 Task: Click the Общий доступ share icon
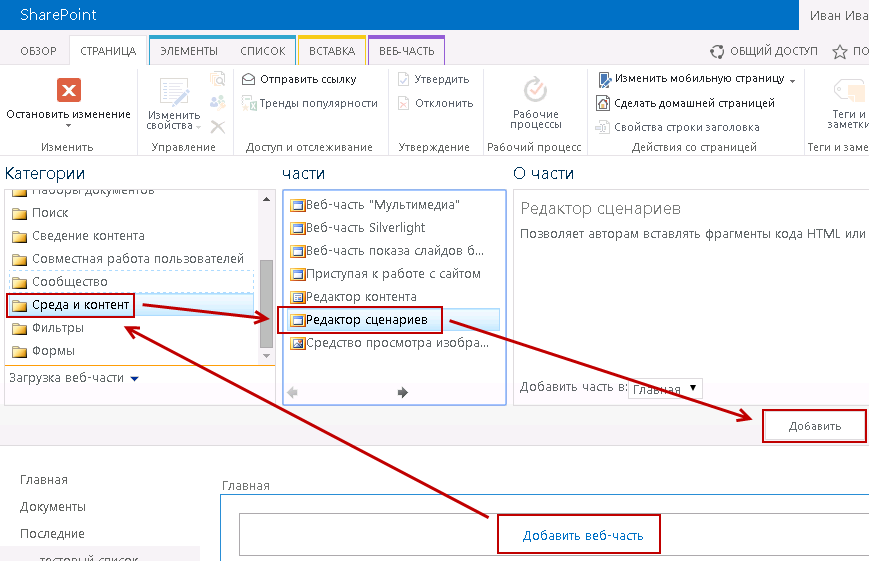point(716,51)
